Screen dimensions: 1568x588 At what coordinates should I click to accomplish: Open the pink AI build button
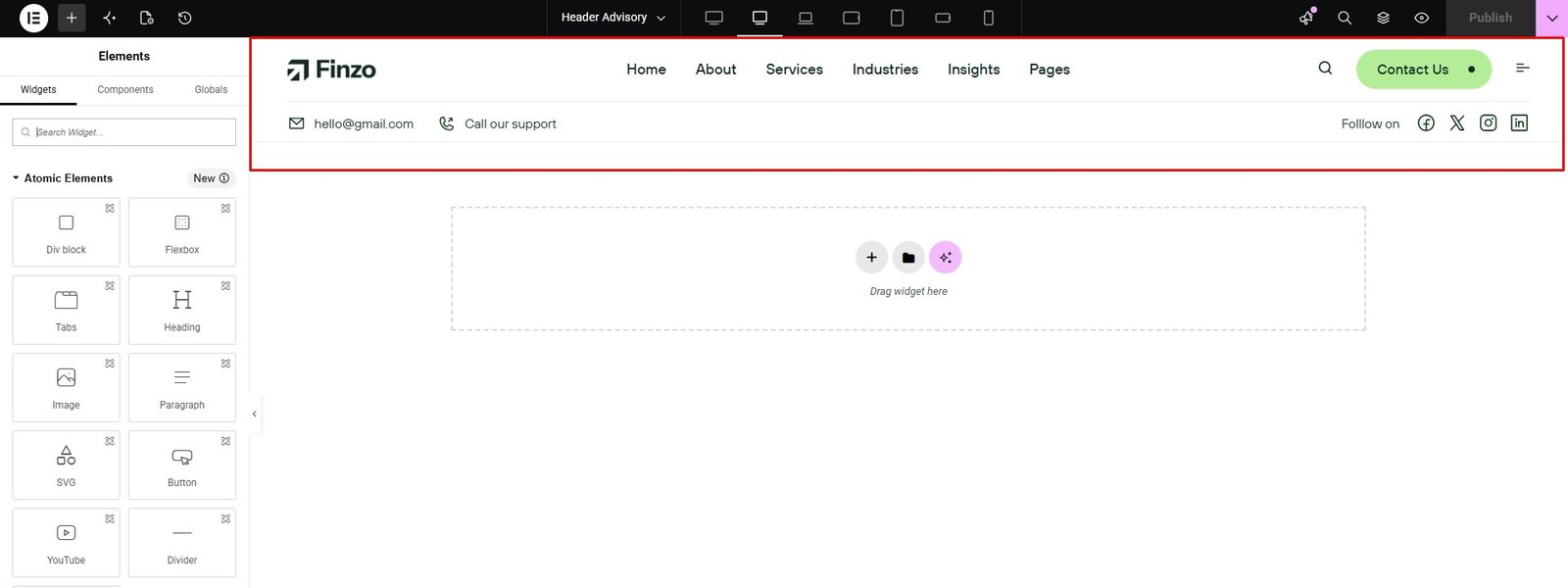coord(945,258)
